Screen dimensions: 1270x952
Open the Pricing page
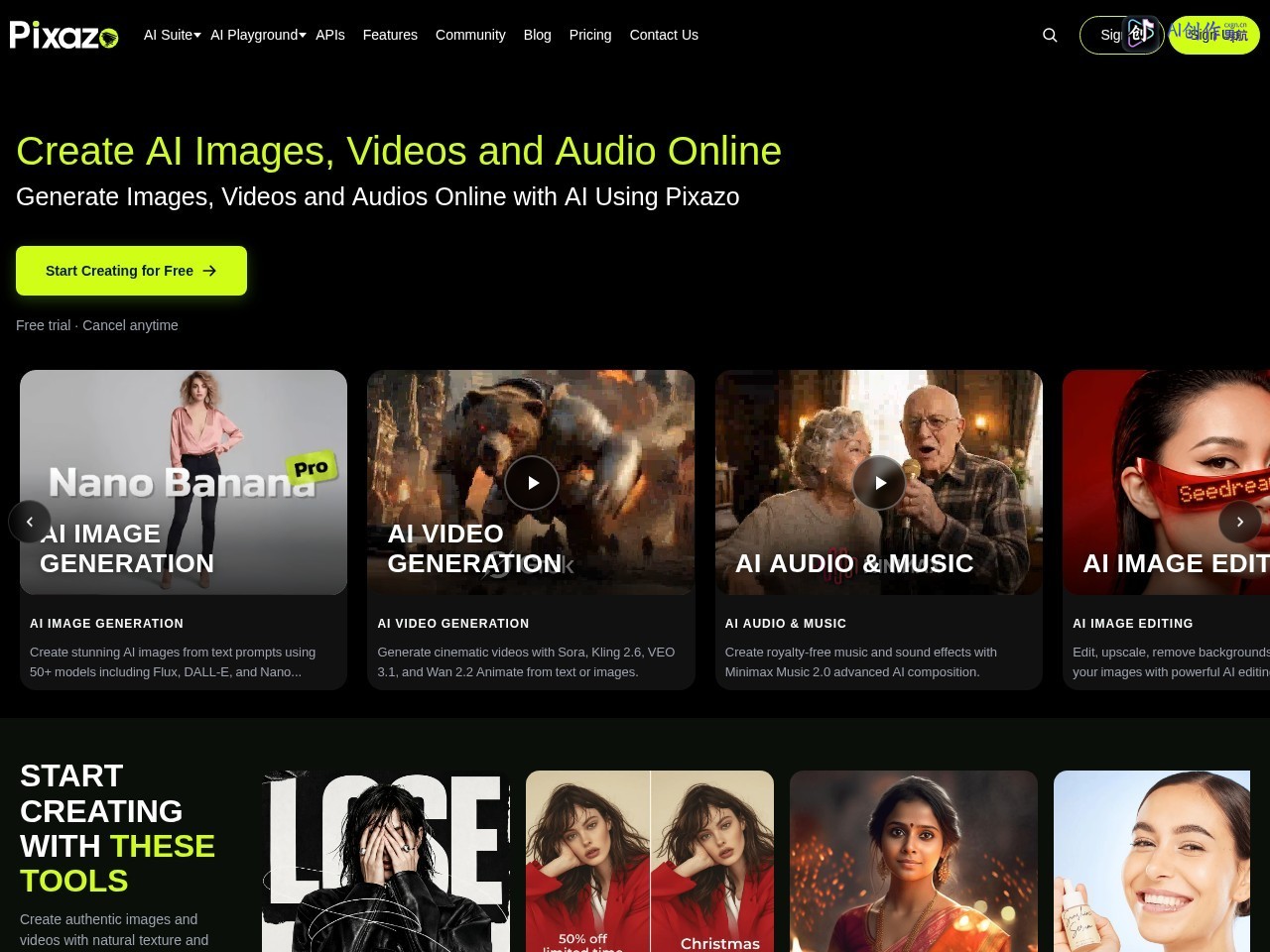[x=590, y=35]
